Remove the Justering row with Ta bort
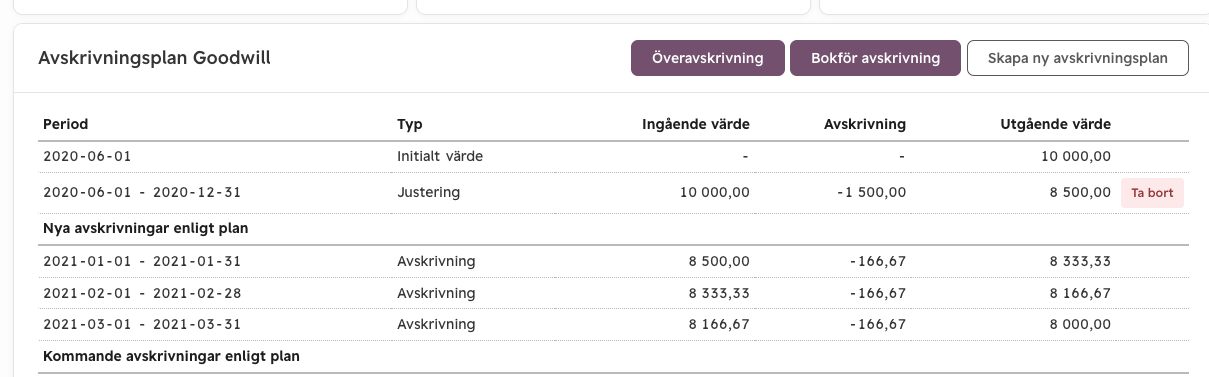The height and width of the screenshot is (377, 1209). pos(1152,192)
